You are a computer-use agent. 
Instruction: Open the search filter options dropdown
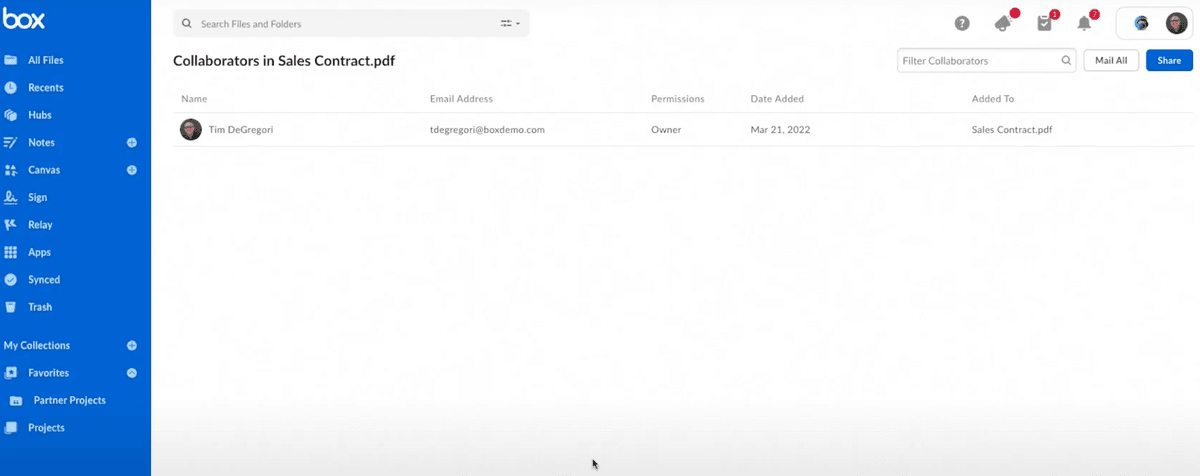(x=510, y=23)
